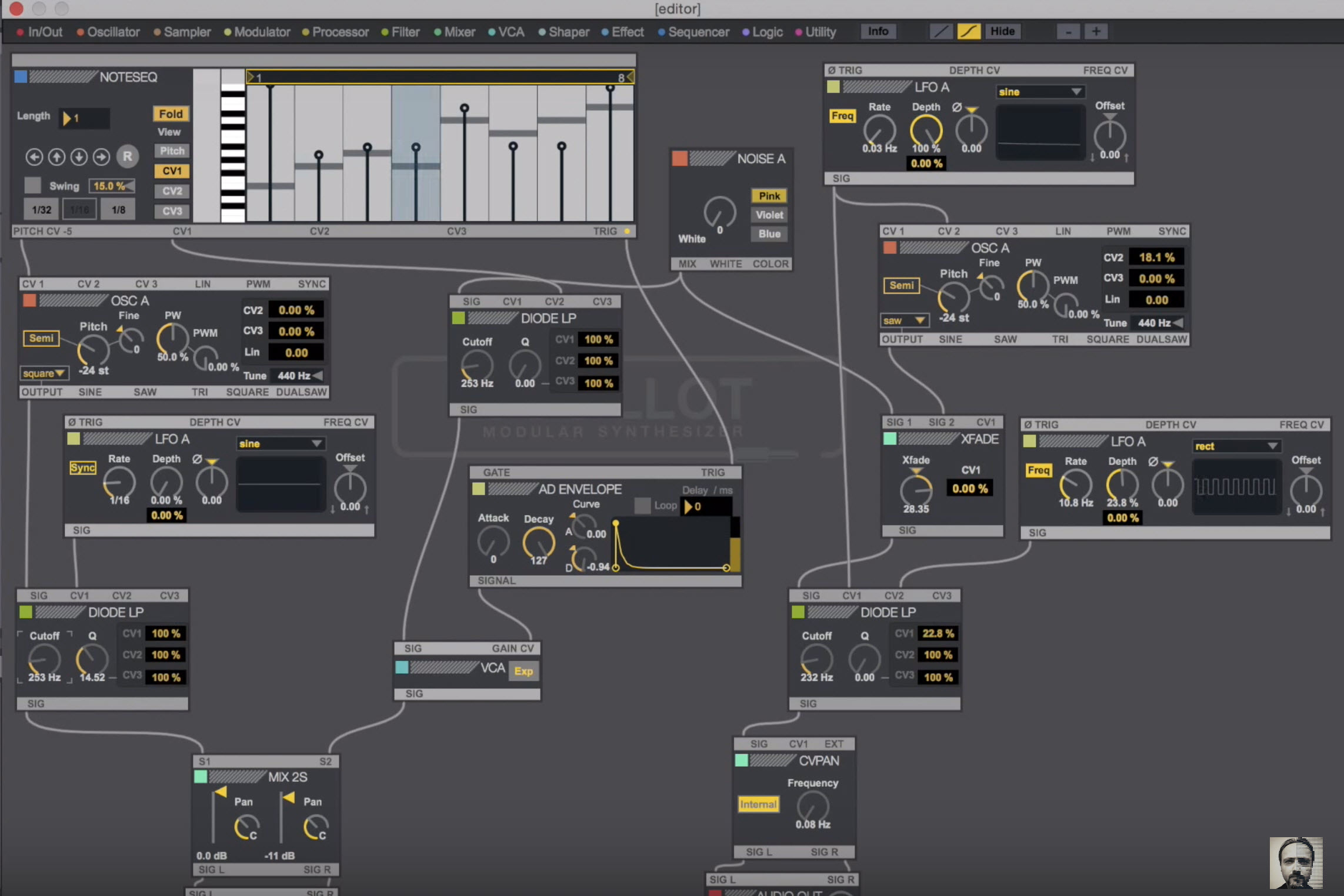Click the Swing percentage field on NOTESEQ
Viewport: 1344px width, 896px height.
tap(111, 185)
